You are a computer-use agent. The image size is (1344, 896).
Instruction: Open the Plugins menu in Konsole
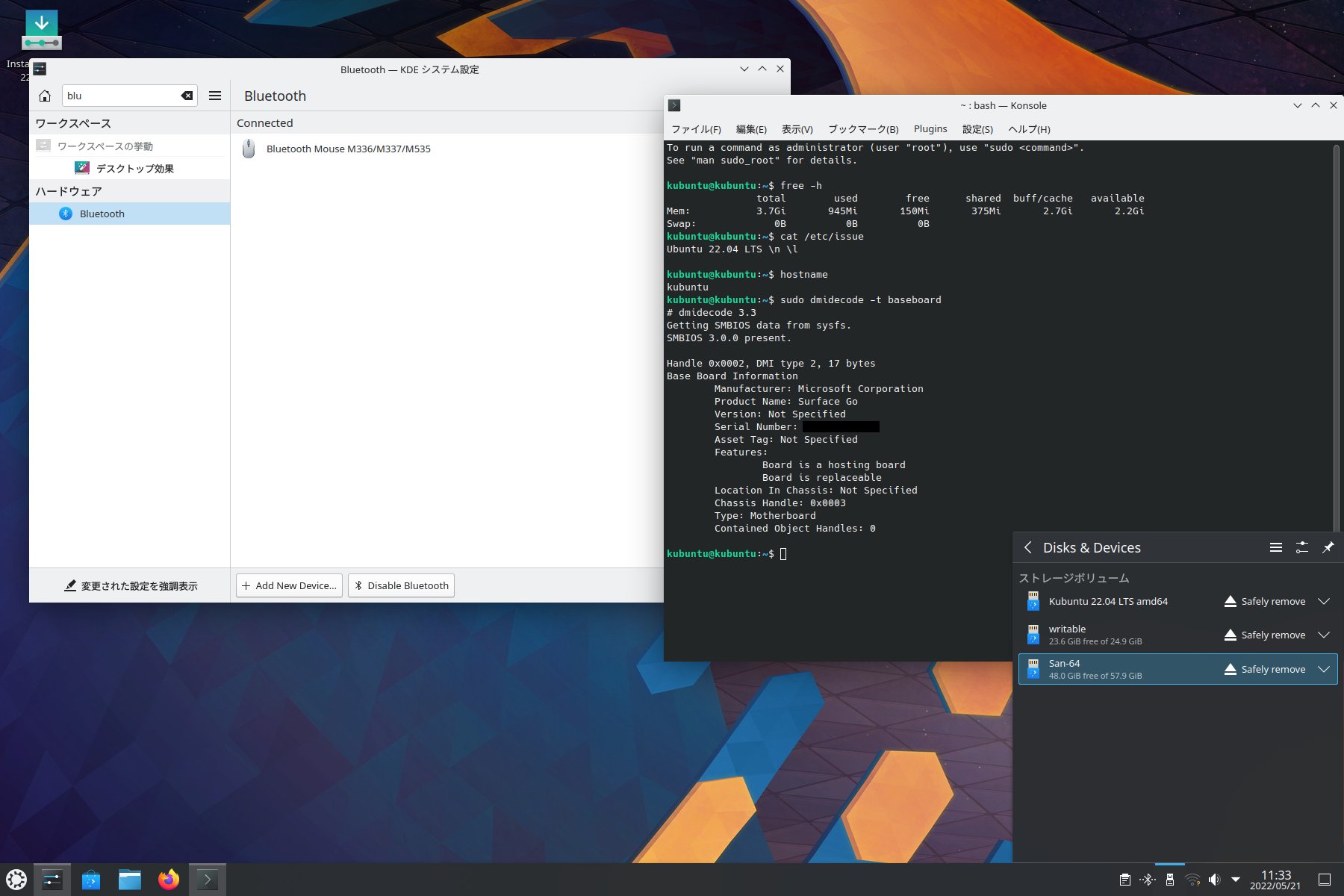(930, 128)
